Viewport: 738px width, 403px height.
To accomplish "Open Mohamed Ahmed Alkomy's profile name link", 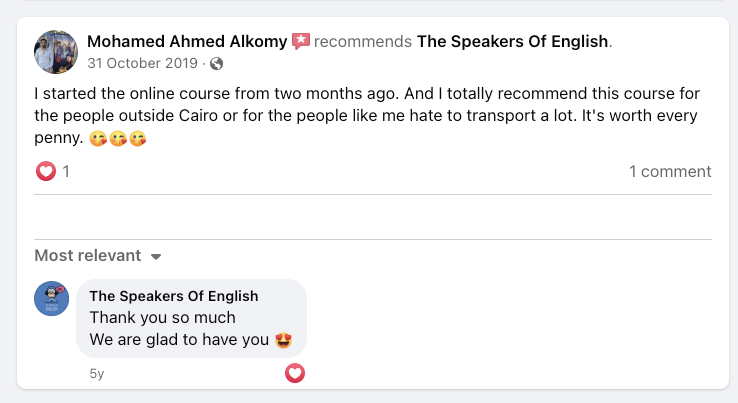I will 187,41.
